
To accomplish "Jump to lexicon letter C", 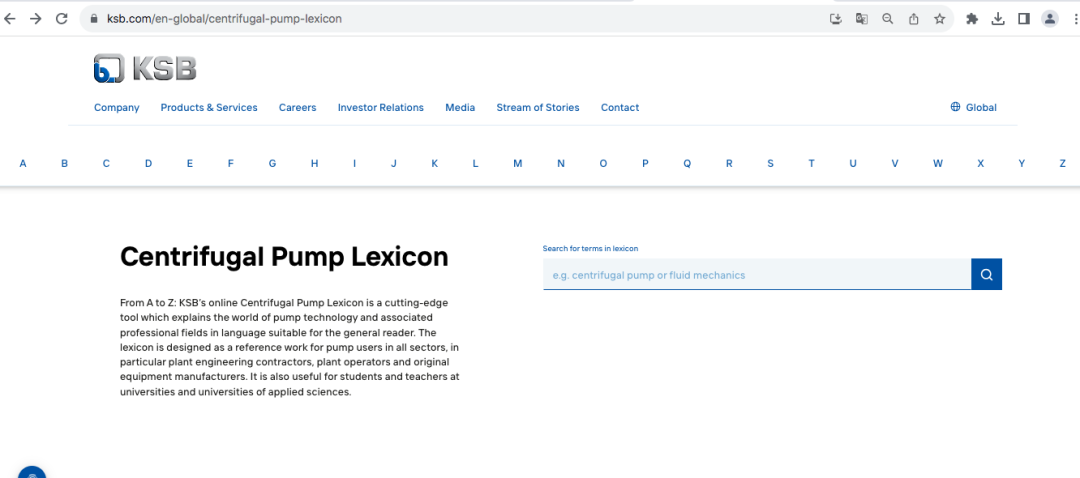I will pos(106,163).
